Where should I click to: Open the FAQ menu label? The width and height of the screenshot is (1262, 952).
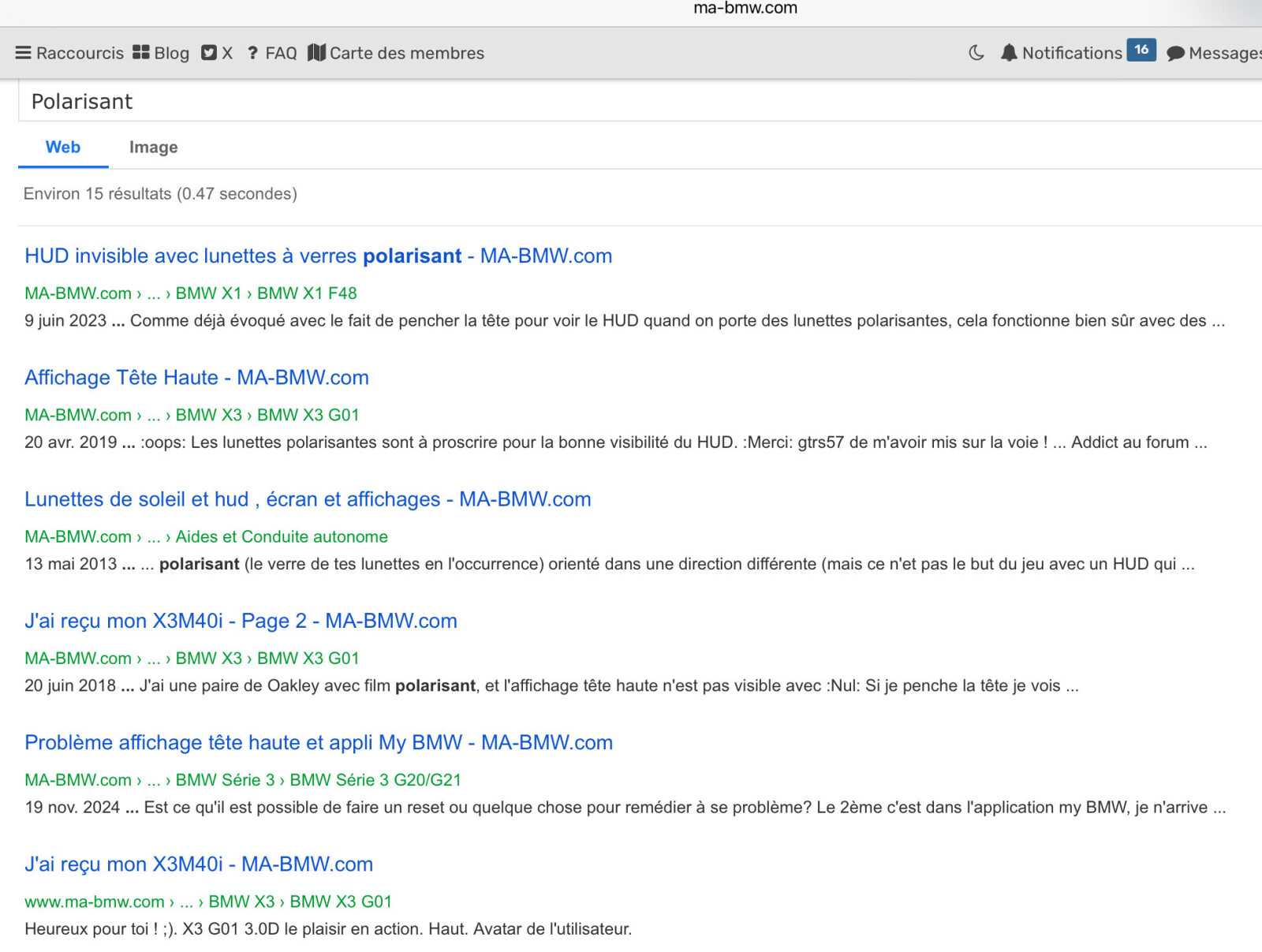pos(281,53)
